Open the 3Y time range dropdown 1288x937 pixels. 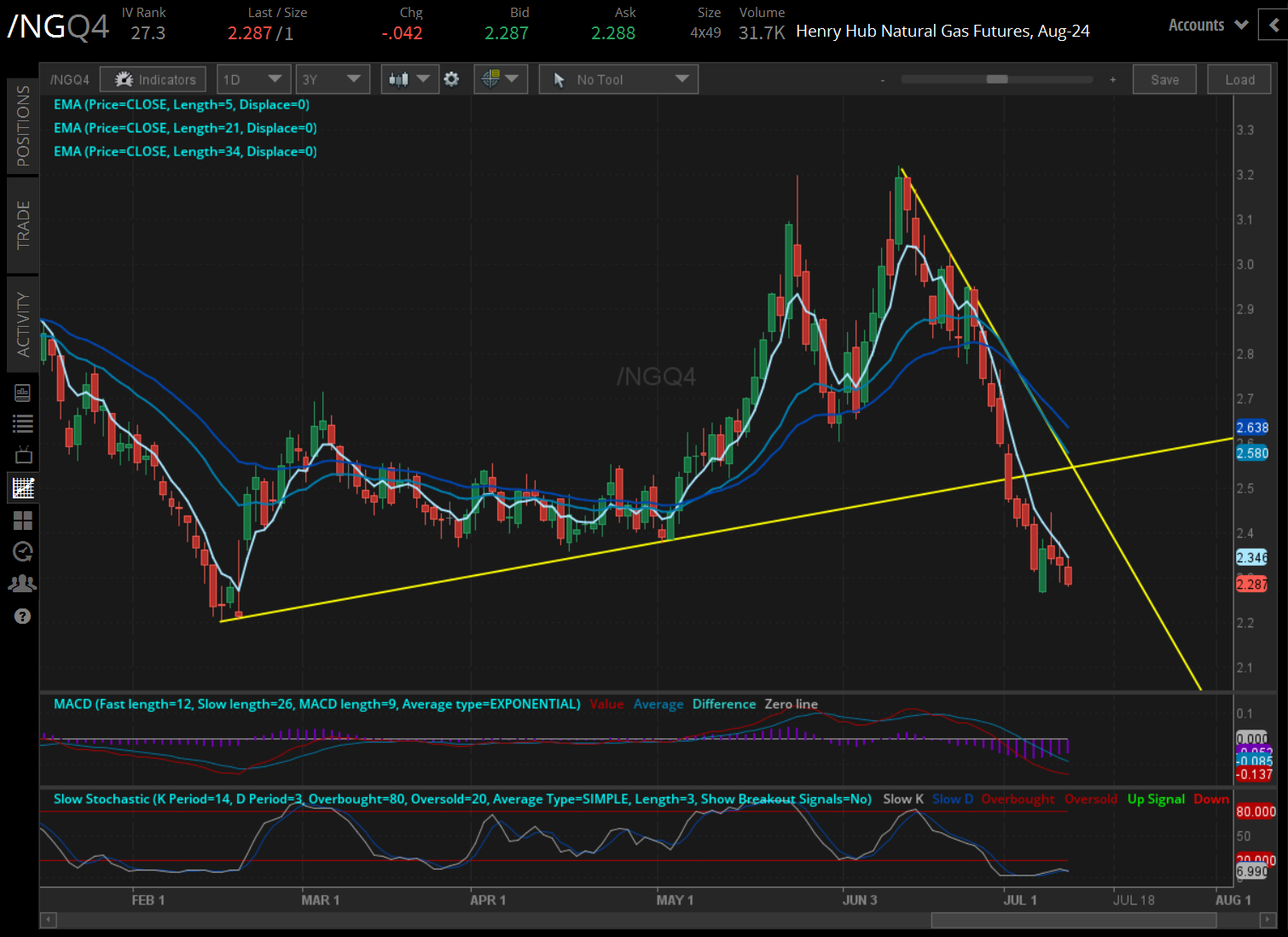tap(333, 79)
